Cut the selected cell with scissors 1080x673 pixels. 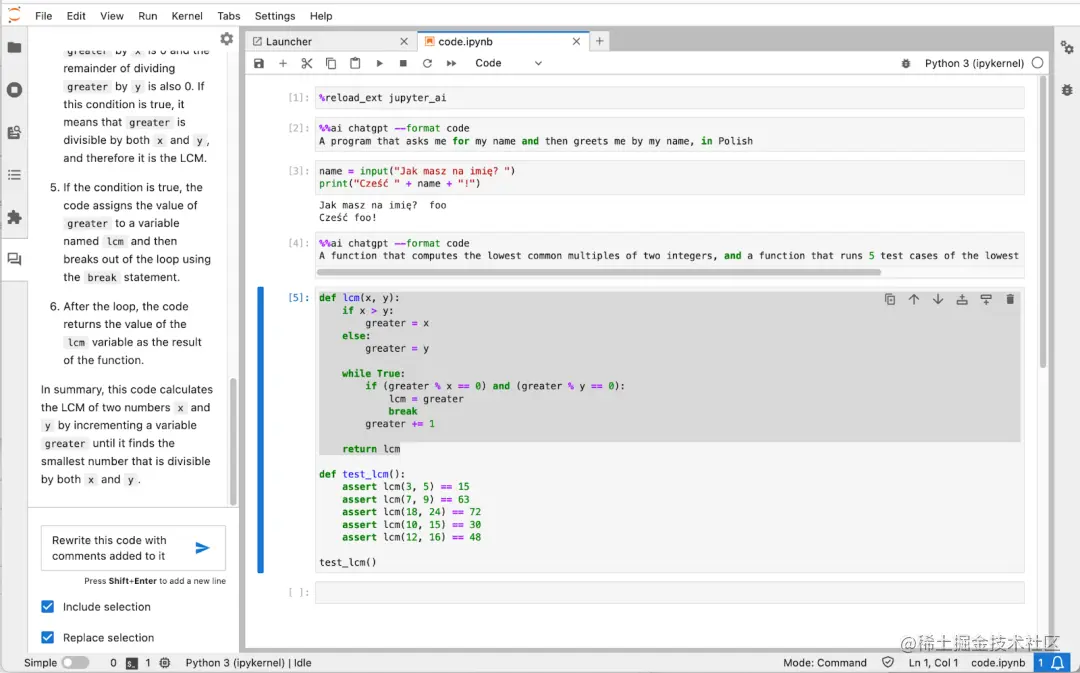[x=307, y=63]
